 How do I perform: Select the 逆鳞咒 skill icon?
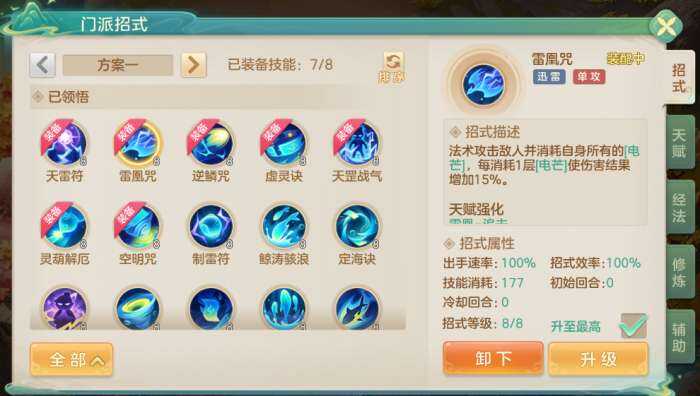tap(211, 143)
